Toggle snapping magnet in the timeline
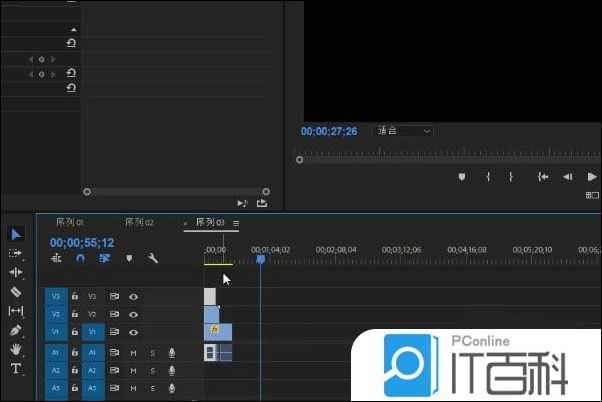This screenshot has width=602, height=402. [x=81, y=258]
